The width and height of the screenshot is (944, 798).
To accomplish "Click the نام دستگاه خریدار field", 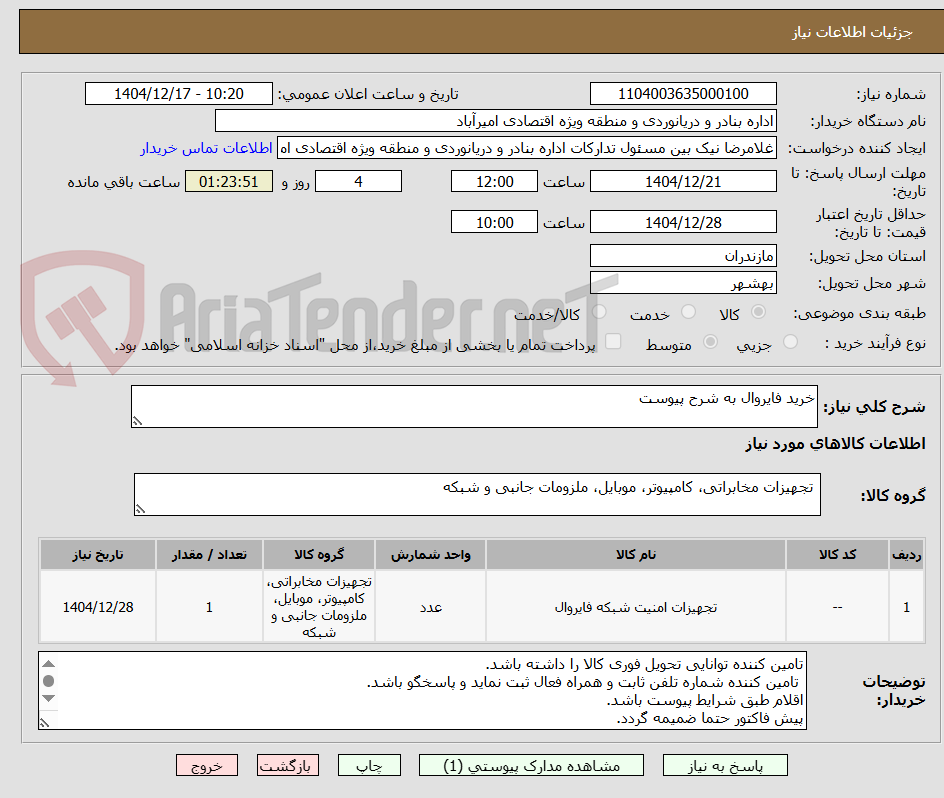I will point(495,121).
